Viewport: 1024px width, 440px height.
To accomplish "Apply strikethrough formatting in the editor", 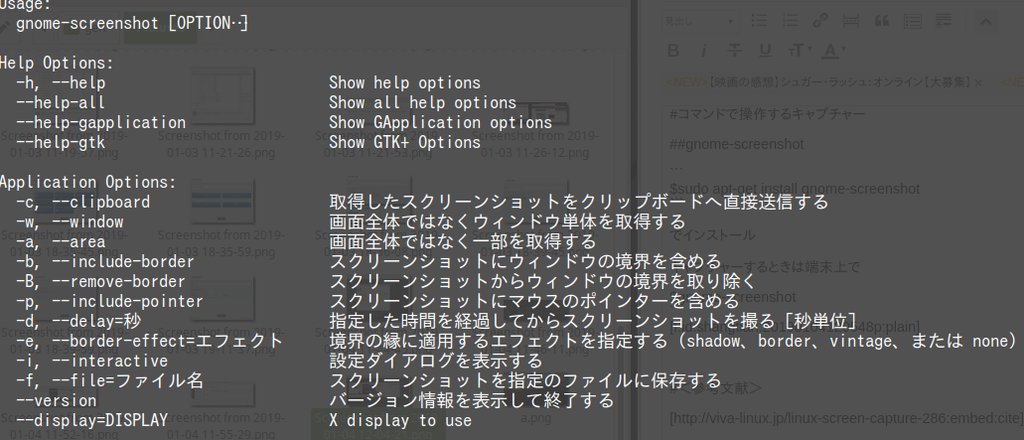I will [735, 51].
